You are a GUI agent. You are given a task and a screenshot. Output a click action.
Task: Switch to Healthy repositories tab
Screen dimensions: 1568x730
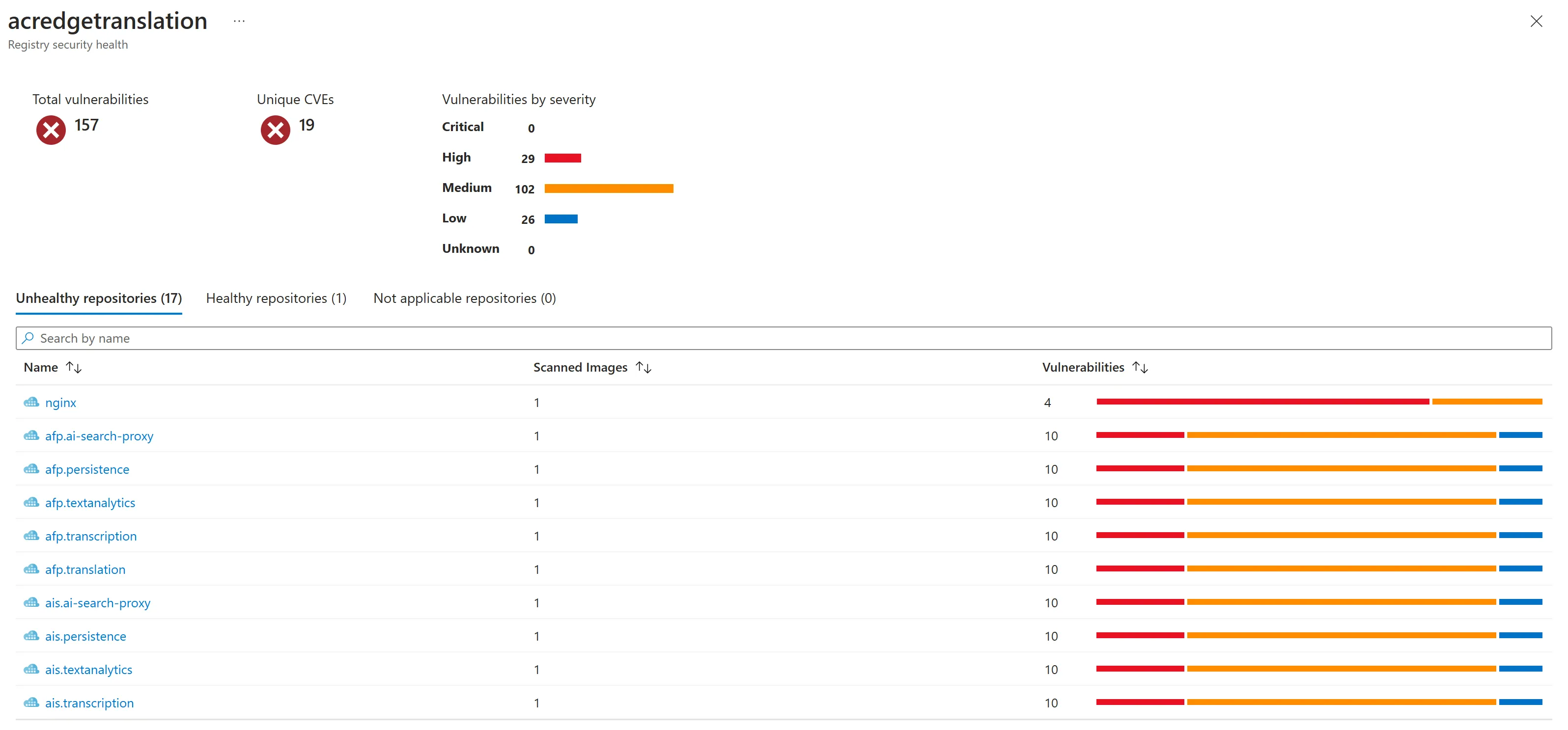277,298
